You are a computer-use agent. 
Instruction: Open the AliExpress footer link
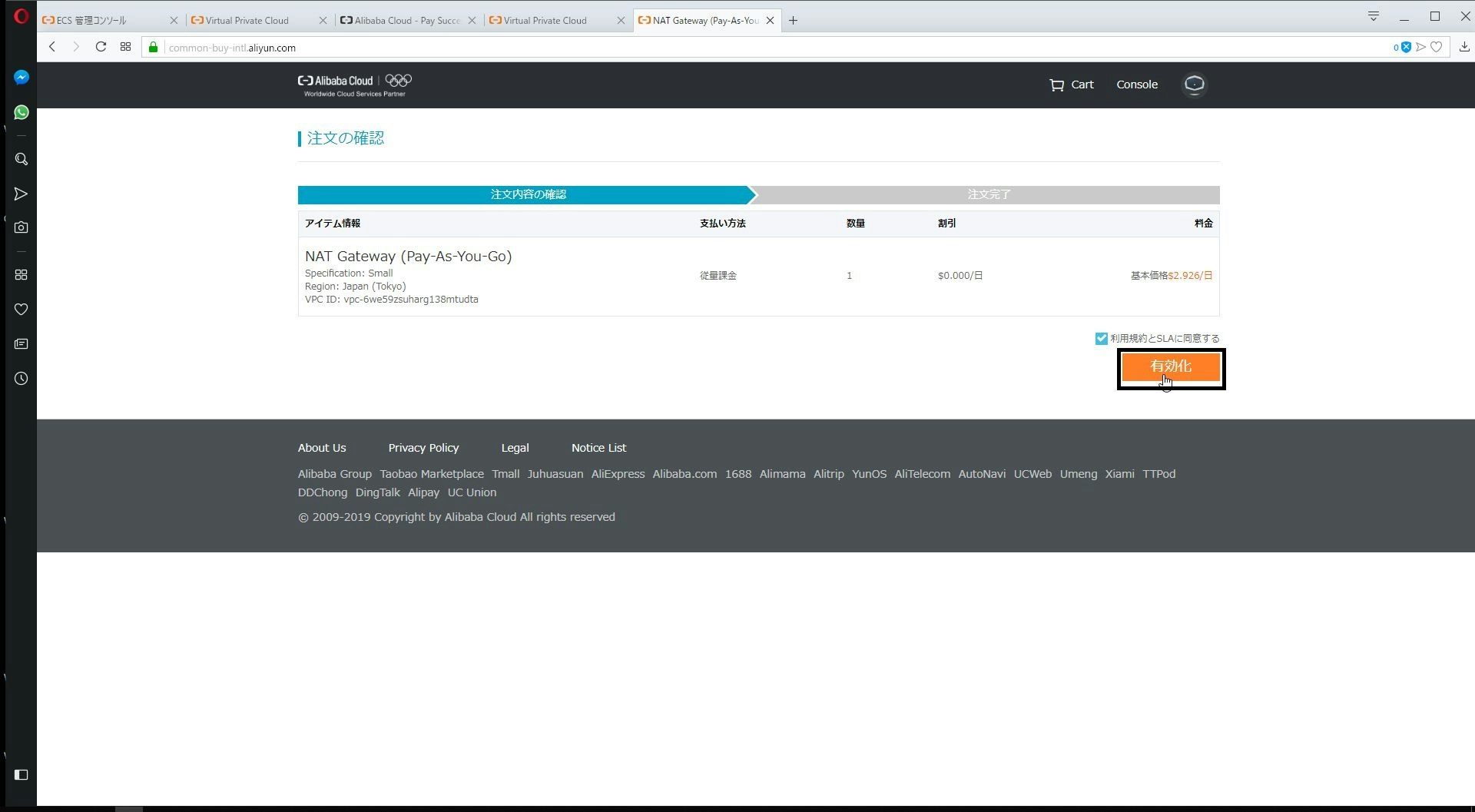[x=618, y=474]
